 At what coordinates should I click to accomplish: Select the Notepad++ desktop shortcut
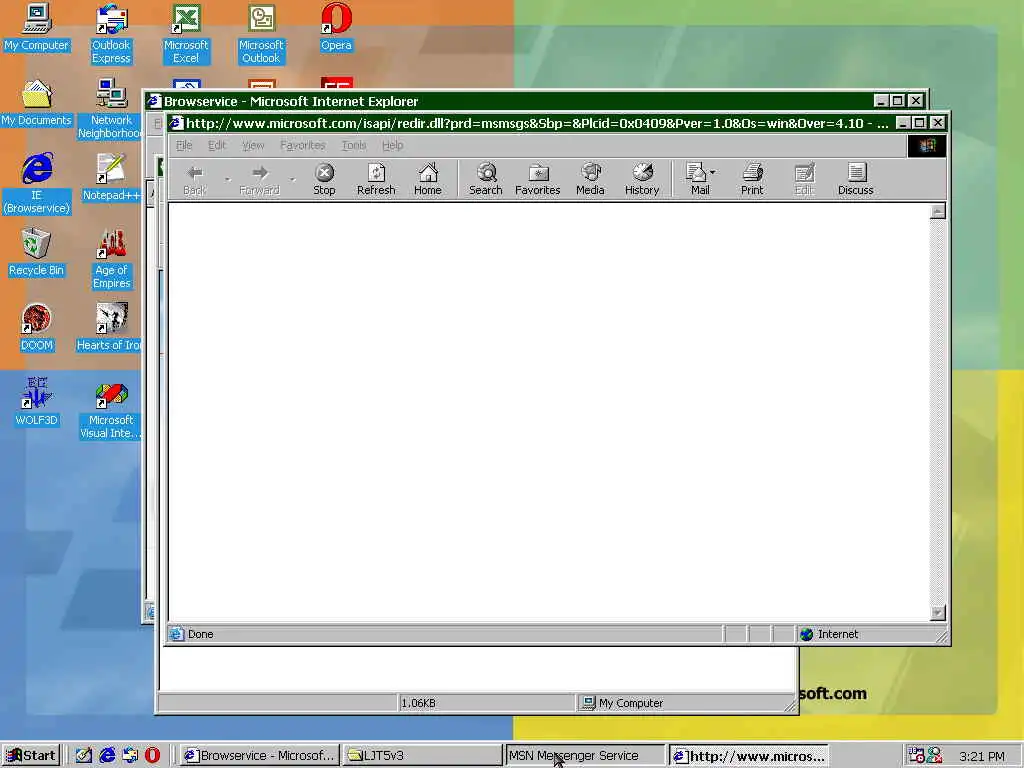tap(111, 178)
